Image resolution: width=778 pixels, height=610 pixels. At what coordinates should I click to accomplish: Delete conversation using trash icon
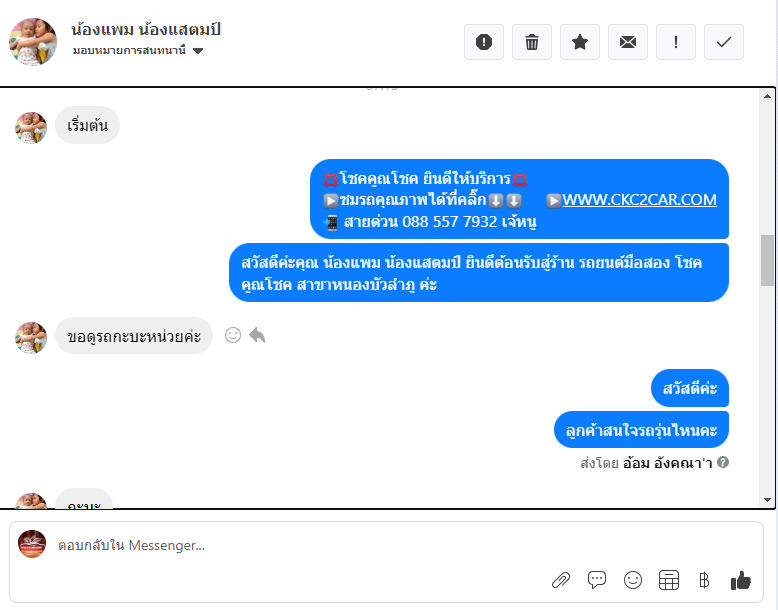pos(532,42)
